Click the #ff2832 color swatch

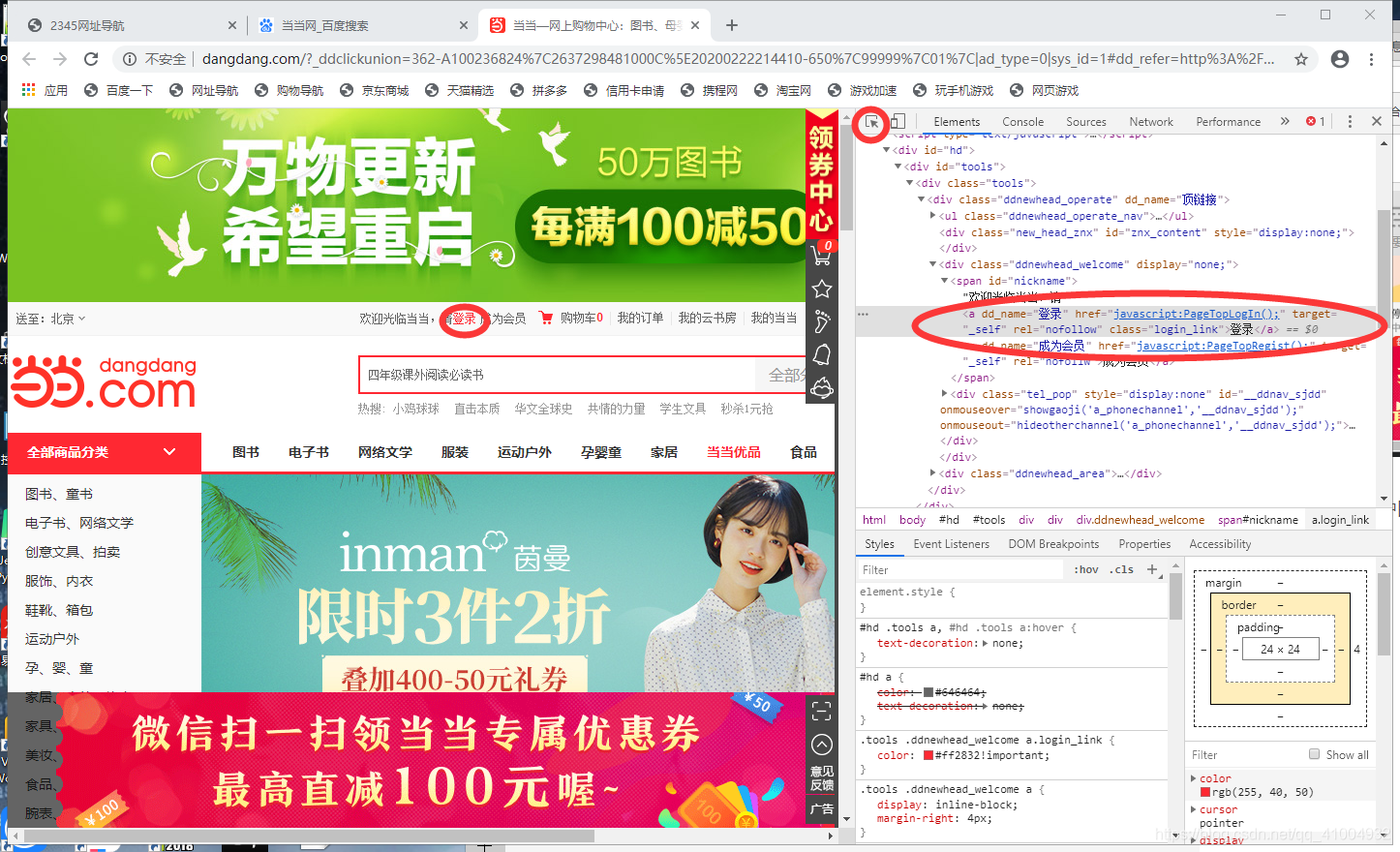click(928, 755)
